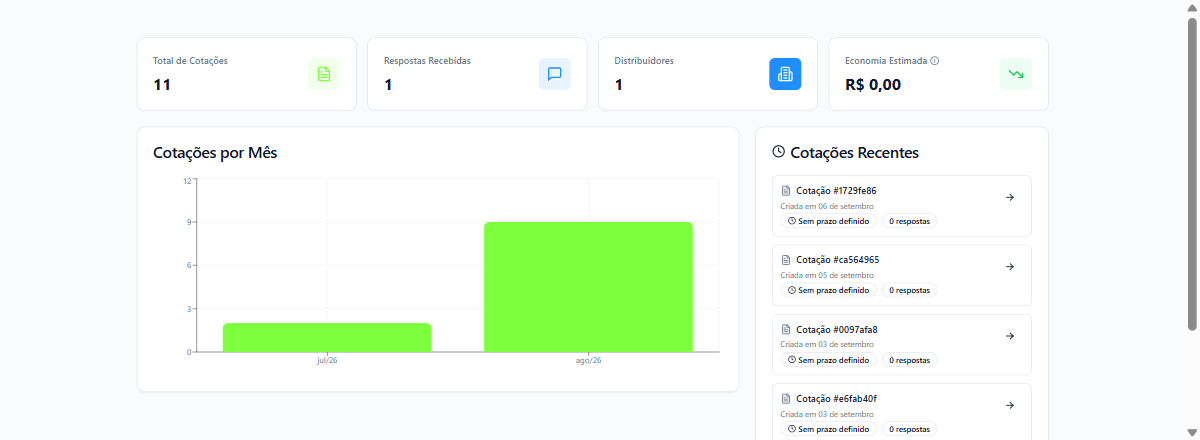Click the ago/26 axis label

click(588, 360)
